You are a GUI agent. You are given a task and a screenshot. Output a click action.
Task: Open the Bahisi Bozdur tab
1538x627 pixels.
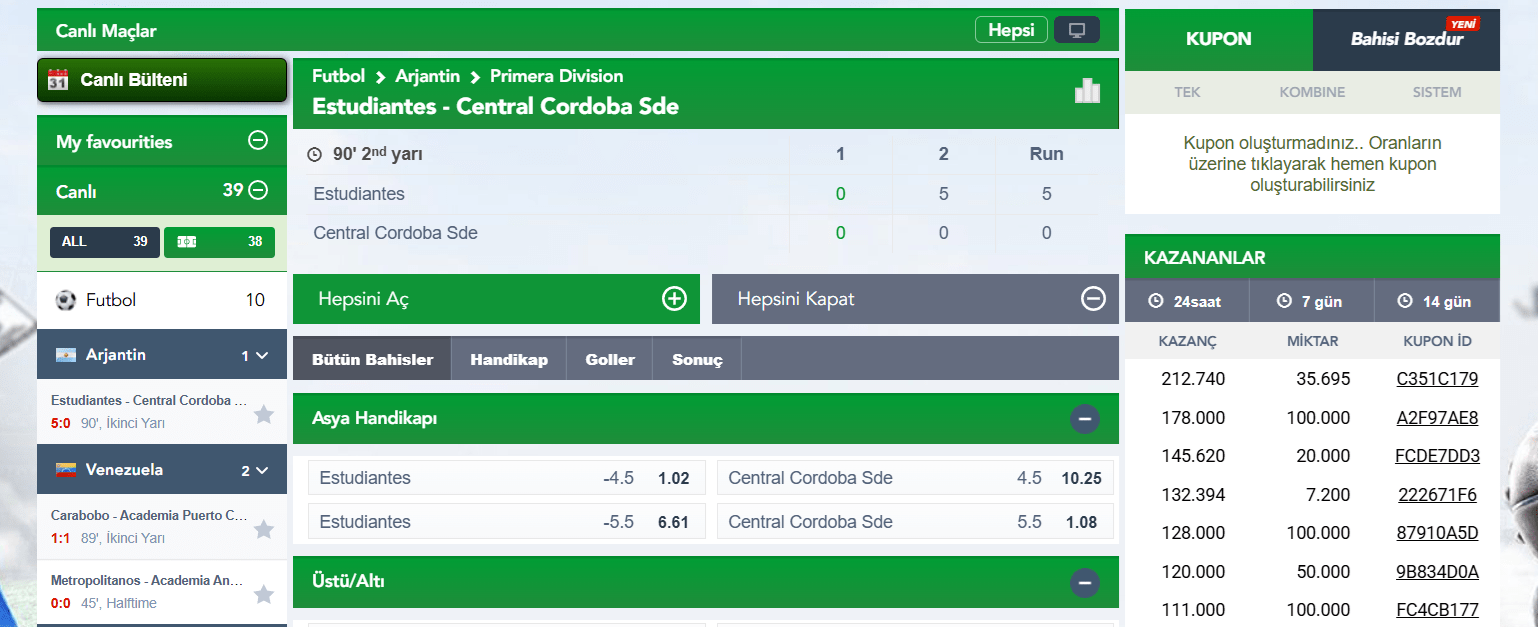[x=1406, y=40]
